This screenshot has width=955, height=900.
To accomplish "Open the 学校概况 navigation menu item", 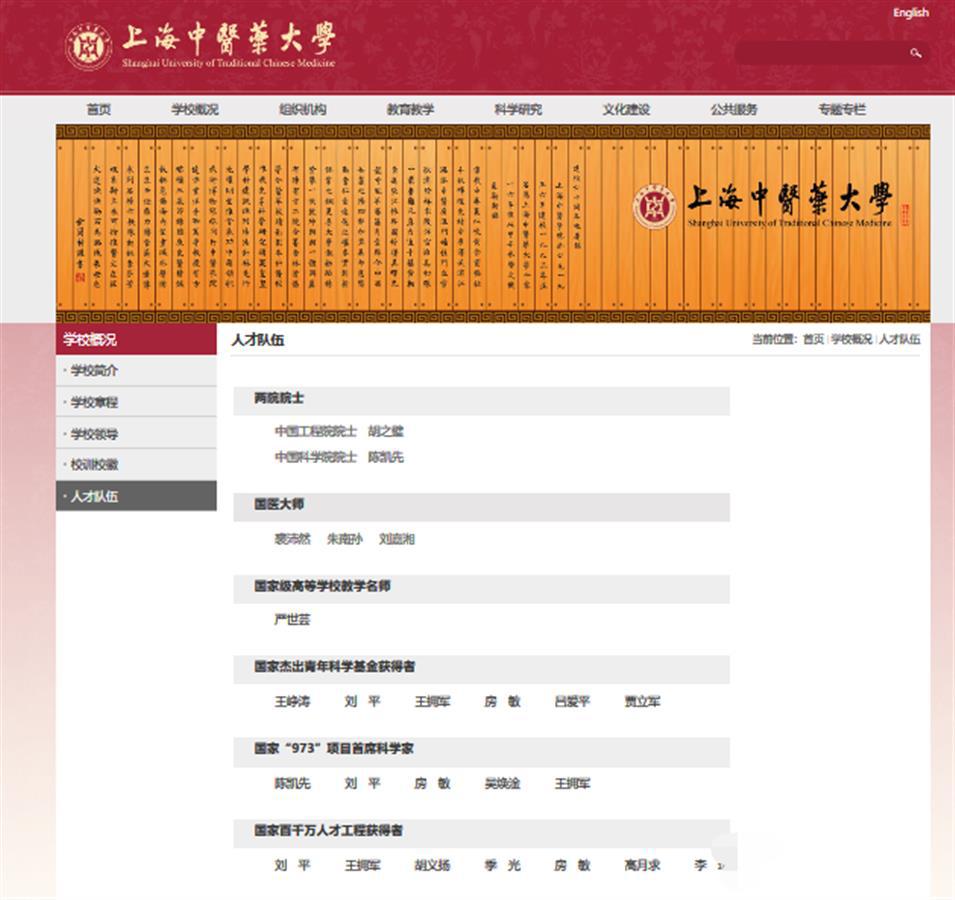I will point(194,110).
